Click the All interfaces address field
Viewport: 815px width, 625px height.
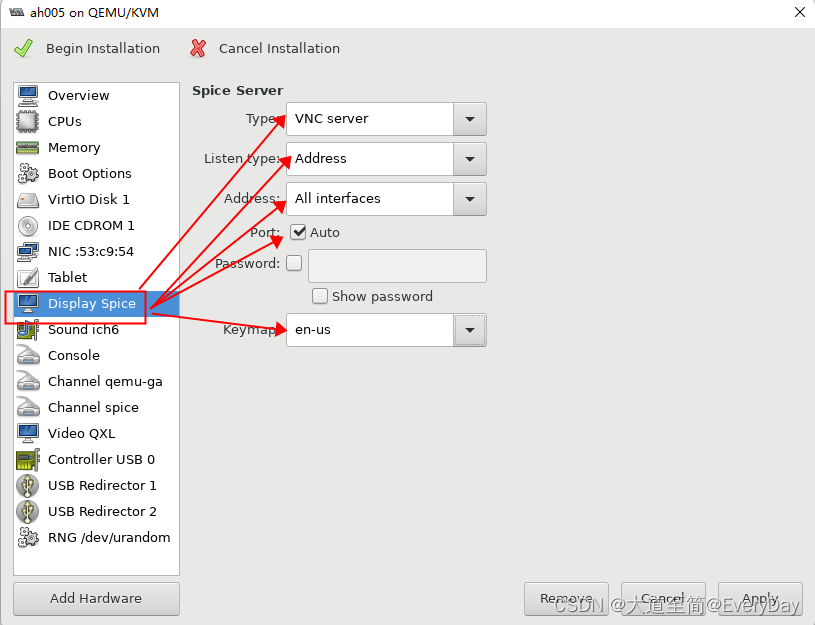coord(370,199)
